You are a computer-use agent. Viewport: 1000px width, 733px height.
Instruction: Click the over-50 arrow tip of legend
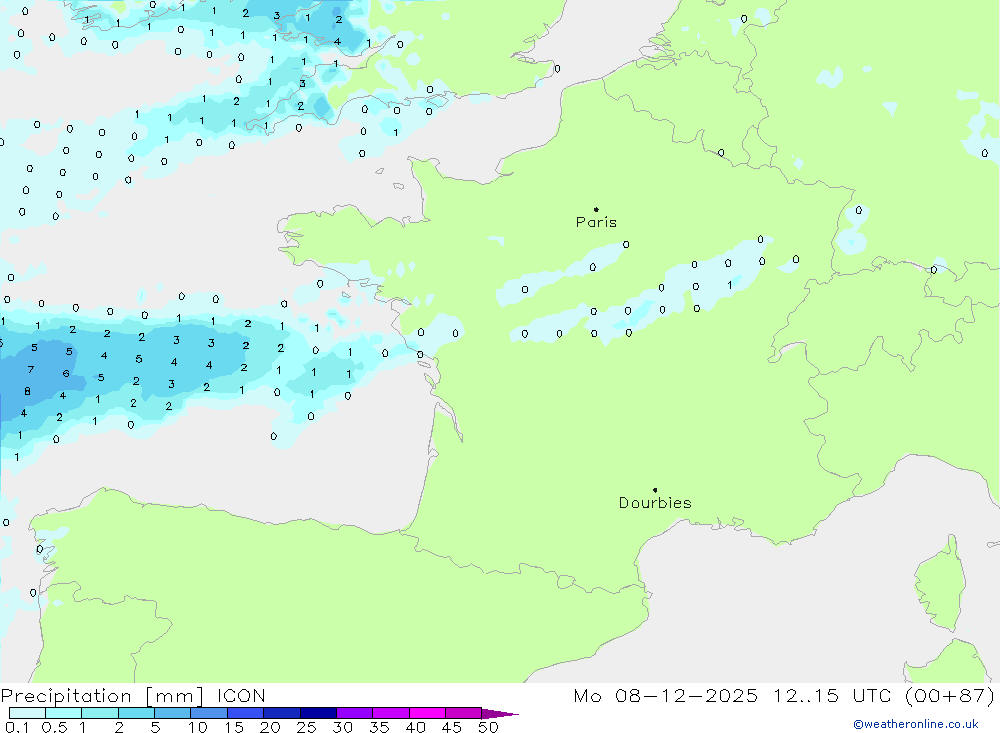click(500, 713)
